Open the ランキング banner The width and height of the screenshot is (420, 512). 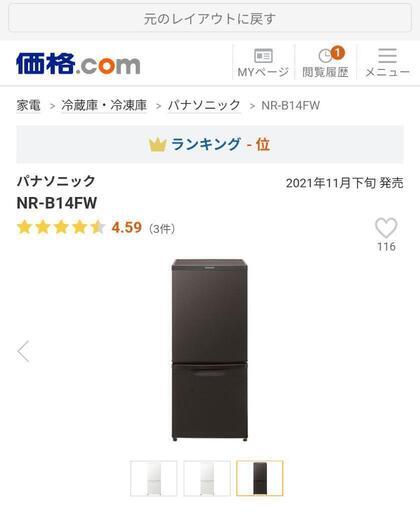pyautogui.click(x=210, y=144)
